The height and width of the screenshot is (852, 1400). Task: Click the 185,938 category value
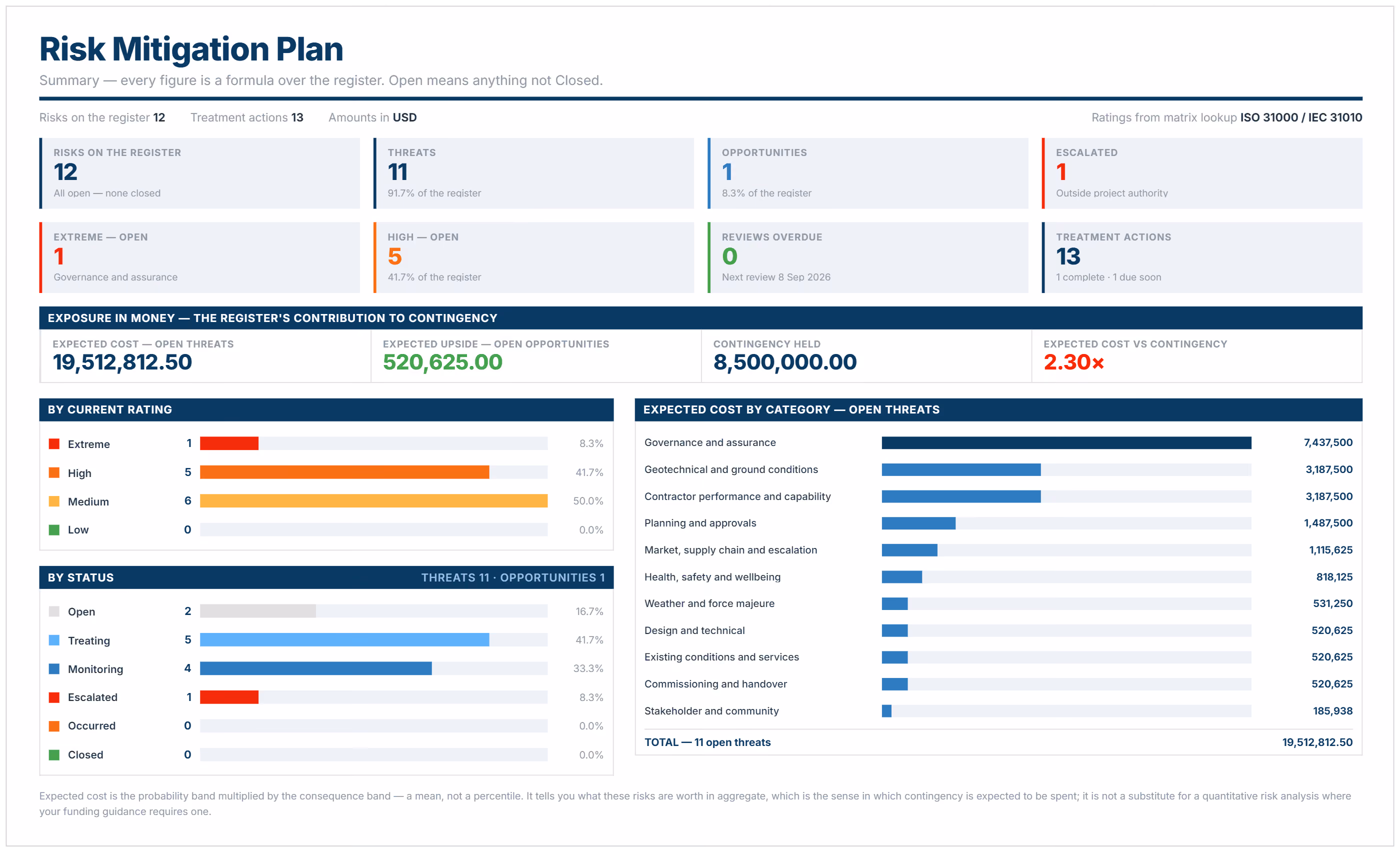[1332, 710]
